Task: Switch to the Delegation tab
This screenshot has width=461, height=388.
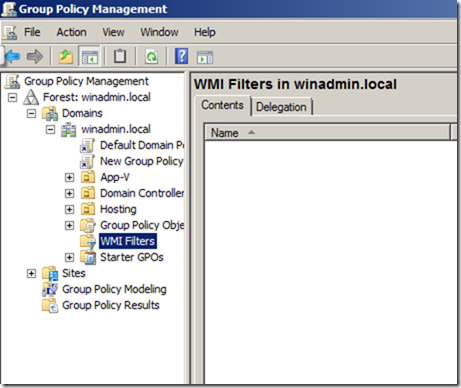Action: [281, 107]
